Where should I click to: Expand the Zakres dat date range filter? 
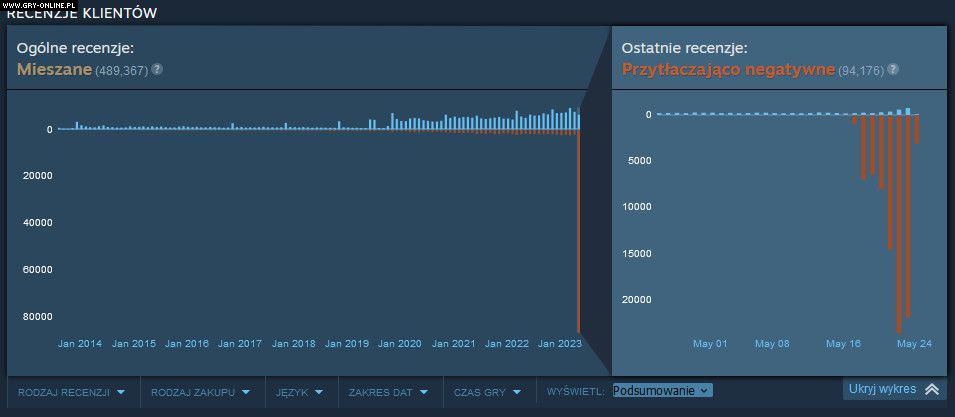point(388,392)
